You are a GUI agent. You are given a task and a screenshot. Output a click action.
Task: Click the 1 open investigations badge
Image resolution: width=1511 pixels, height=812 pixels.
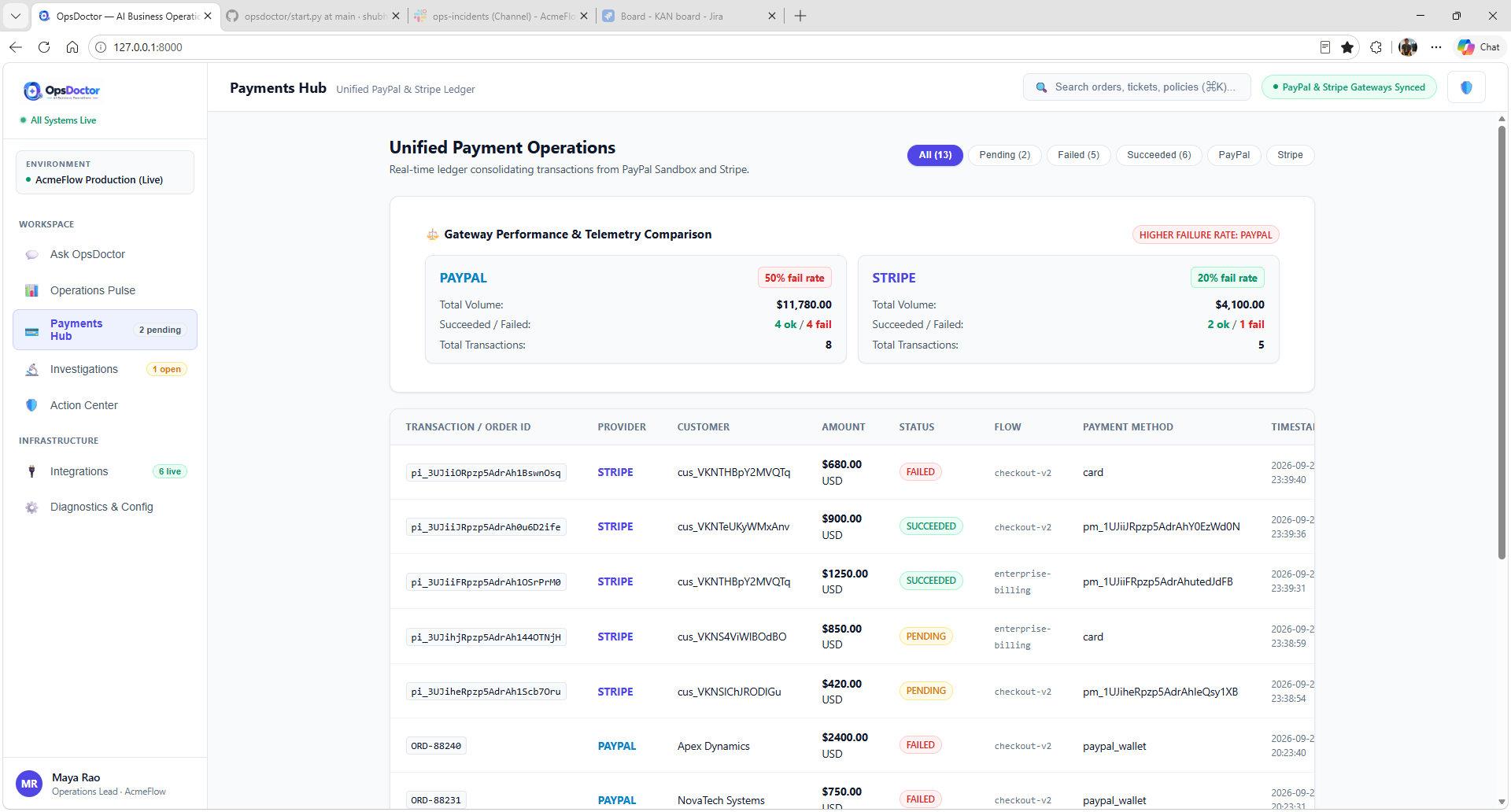167,369
